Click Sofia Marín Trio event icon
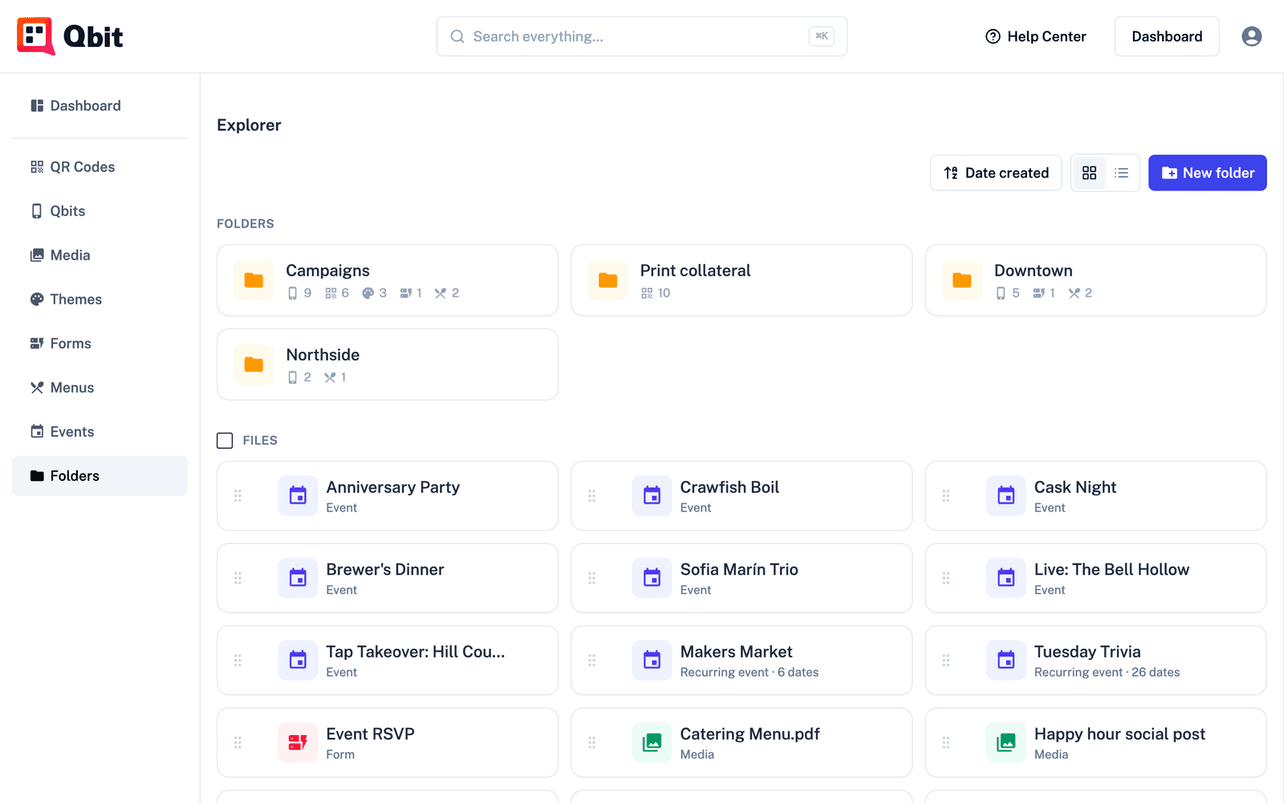The height and width of the screenshot is (803, 1284). [652, 578]
